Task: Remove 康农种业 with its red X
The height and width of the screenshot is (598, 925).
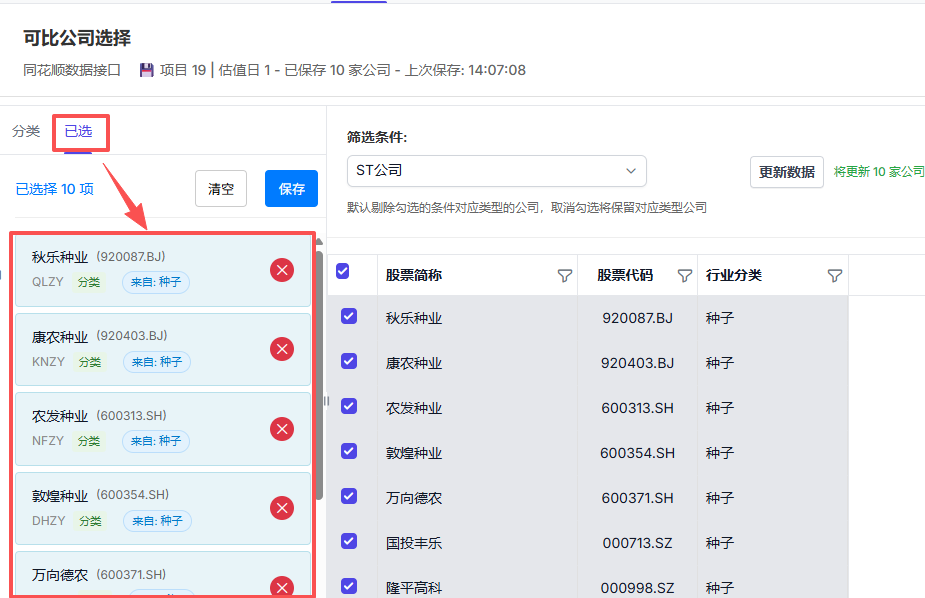Action: (x=282, y=349)
